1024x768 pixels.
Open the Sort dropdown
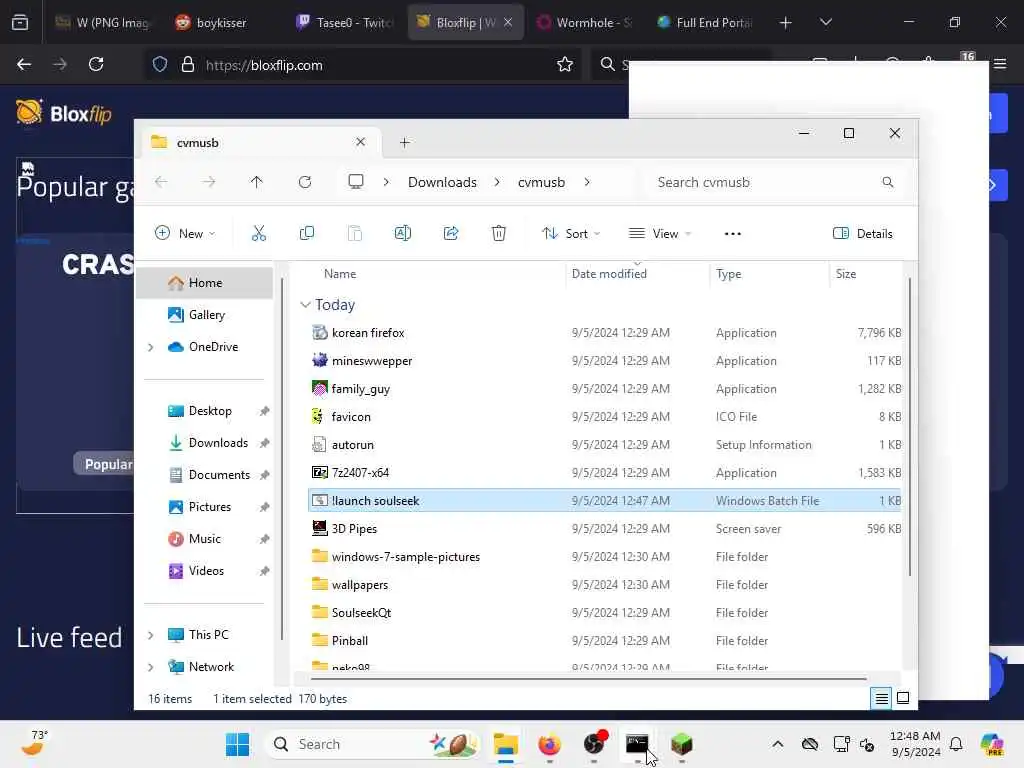point(571,234)
